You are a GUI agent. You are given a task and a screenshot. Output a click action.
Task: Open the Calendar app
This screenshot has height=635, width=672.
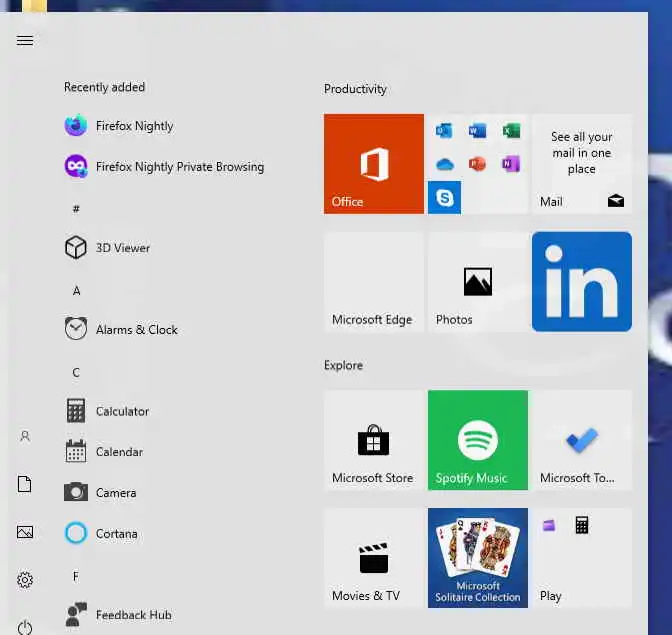coord(104,452)
